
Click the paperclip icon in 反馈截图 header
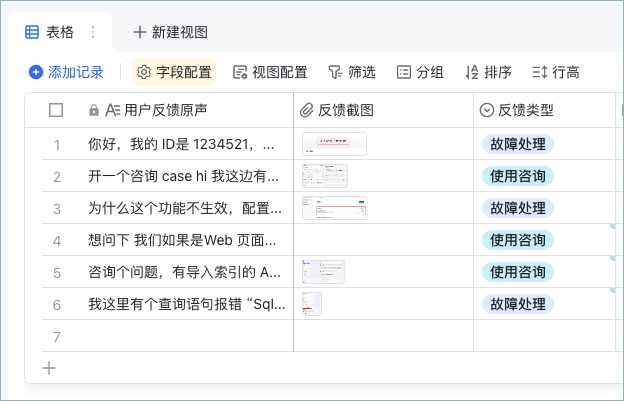[306, 110]
